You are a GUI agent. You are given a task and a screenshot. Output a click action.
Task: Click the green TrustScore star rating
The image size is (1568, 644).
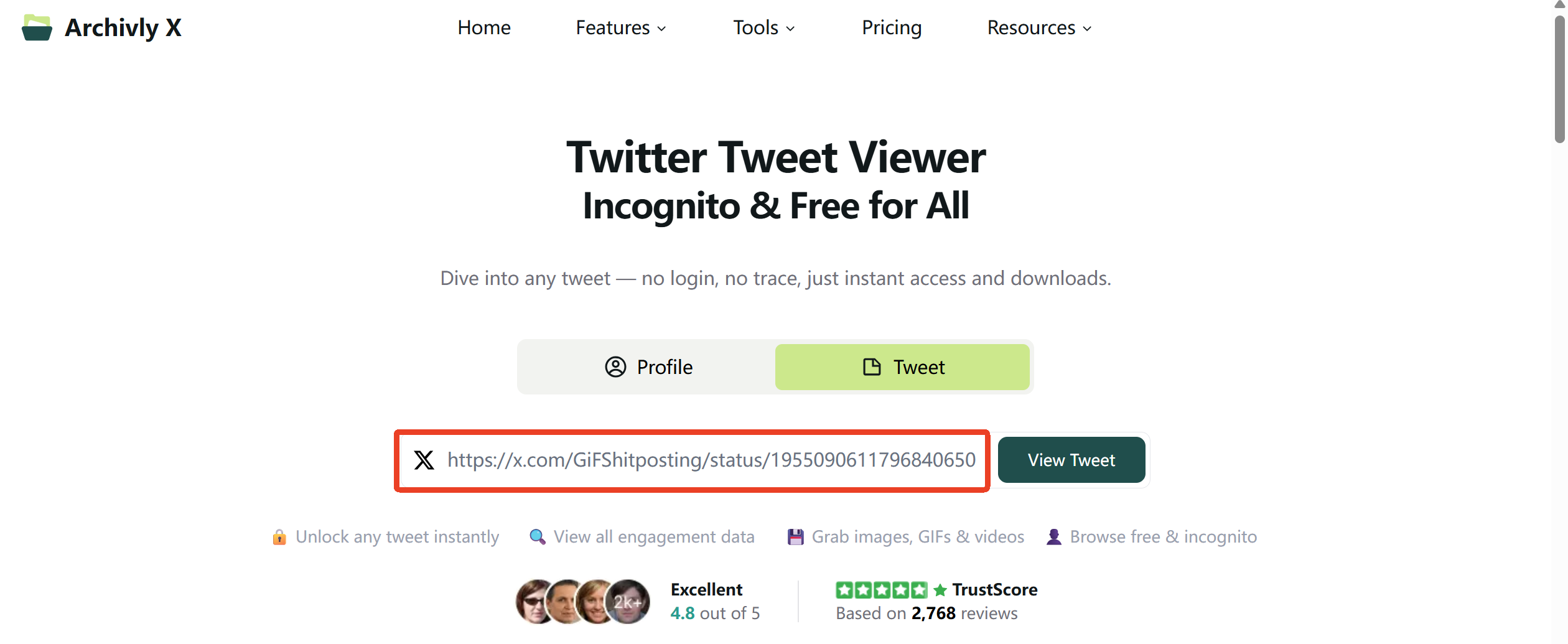pyautogui.click(x=881, y=590)
